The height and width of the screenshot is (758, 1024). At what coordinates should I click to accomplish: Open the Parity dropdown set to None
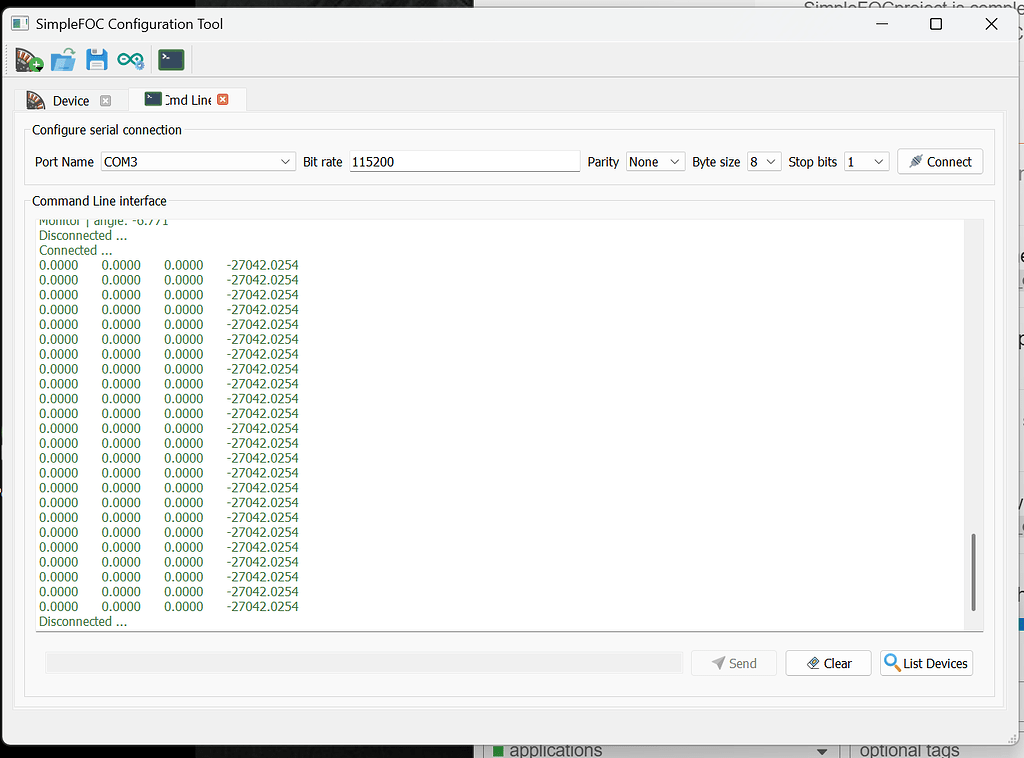point(674,162)
